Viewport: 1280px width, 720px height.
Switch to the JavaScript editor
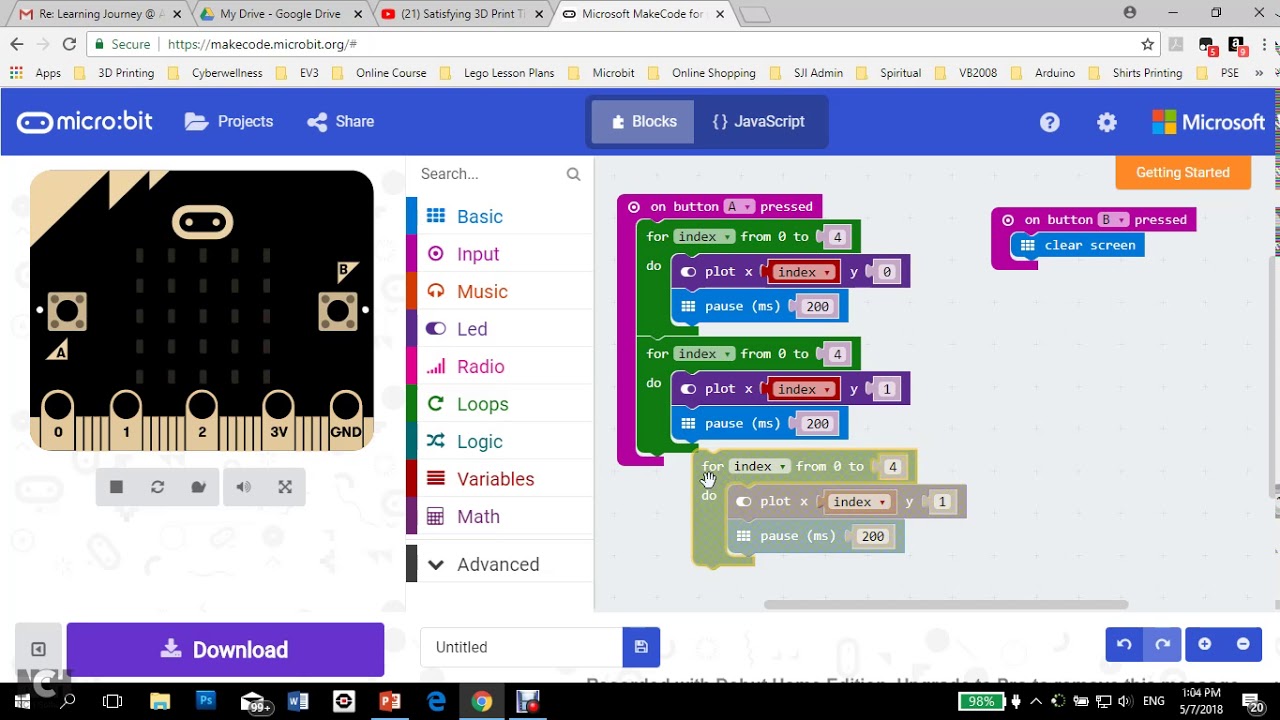point(758,122)
